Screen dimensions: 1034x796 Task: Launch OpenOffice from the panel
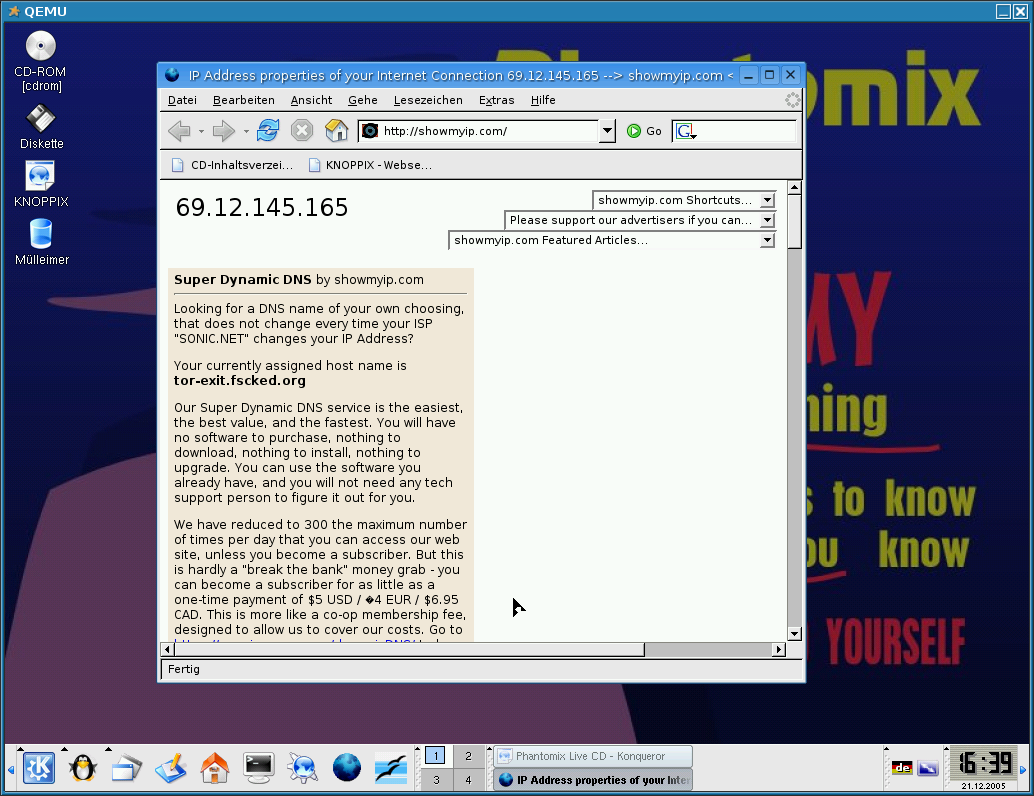(x=392, y=767)
